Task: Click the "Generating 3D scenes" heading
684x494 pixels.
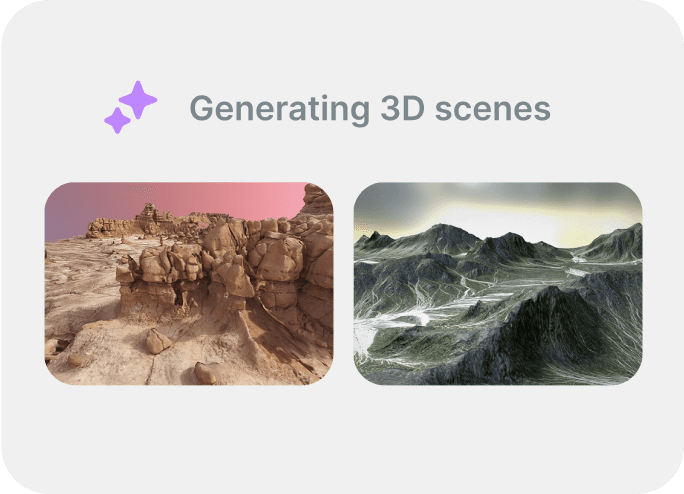Action: click(370, 109)
